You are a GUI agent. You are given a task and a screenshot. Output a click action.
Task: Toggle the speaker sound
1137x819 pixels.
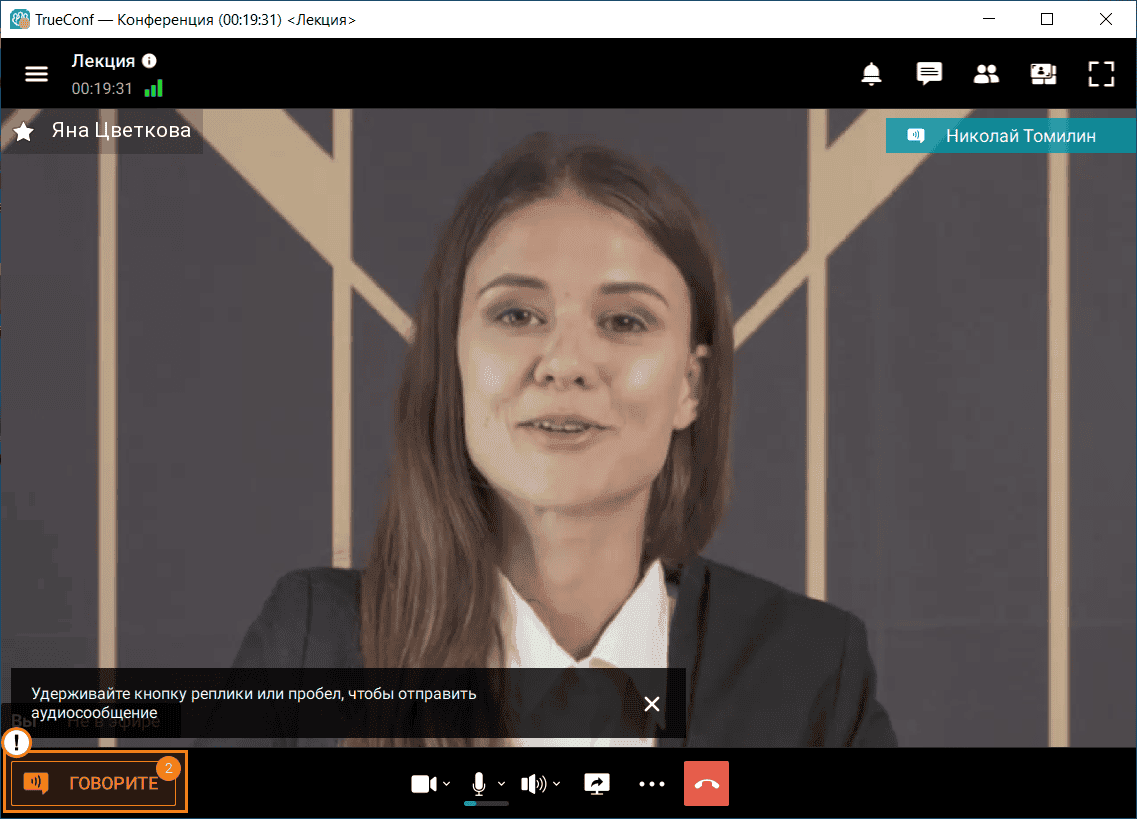[534, 783]
